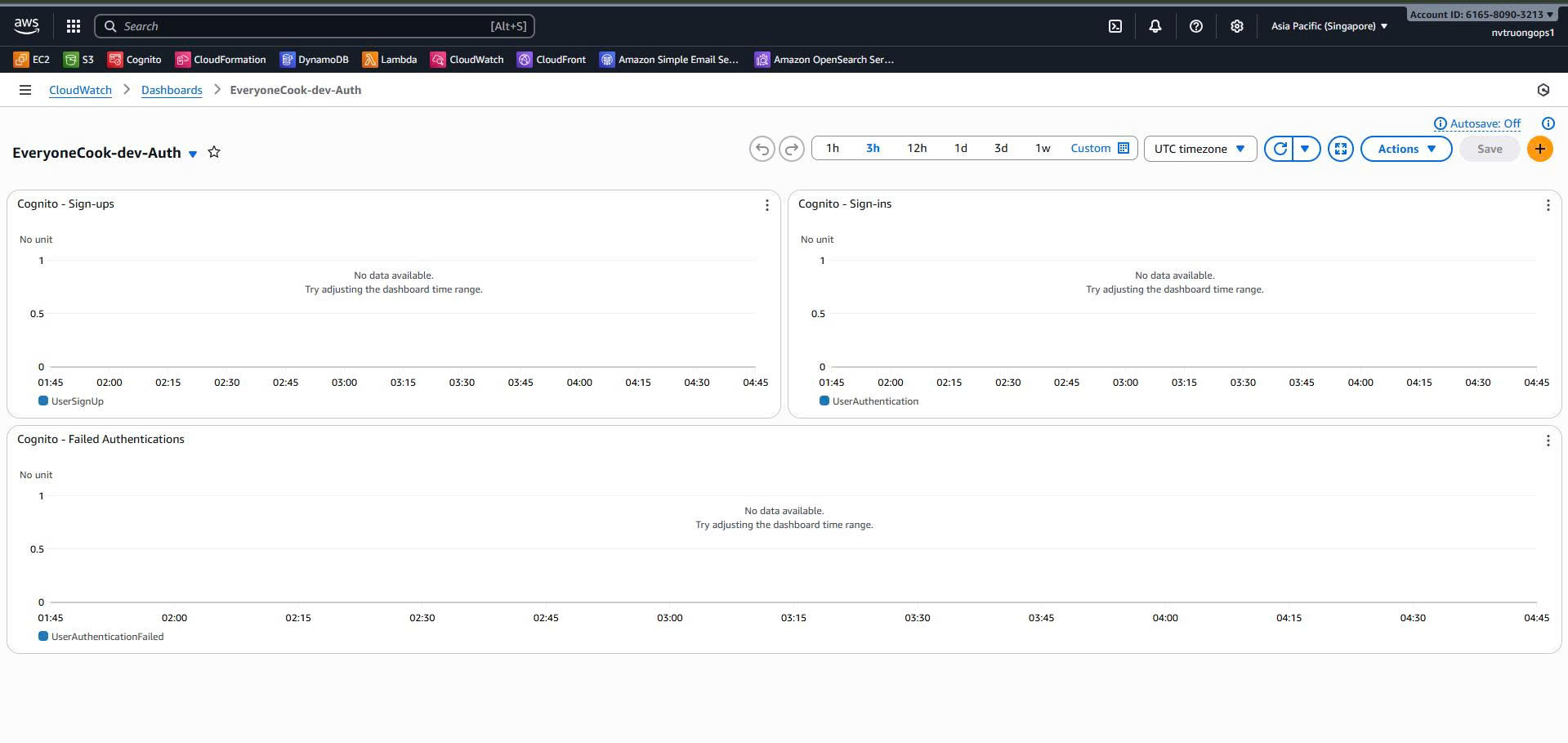Viewport: 1568px width, 743px height.
Task: Open the hexagon tool icon beside the breadcrumb
Action: (1543, 90)
